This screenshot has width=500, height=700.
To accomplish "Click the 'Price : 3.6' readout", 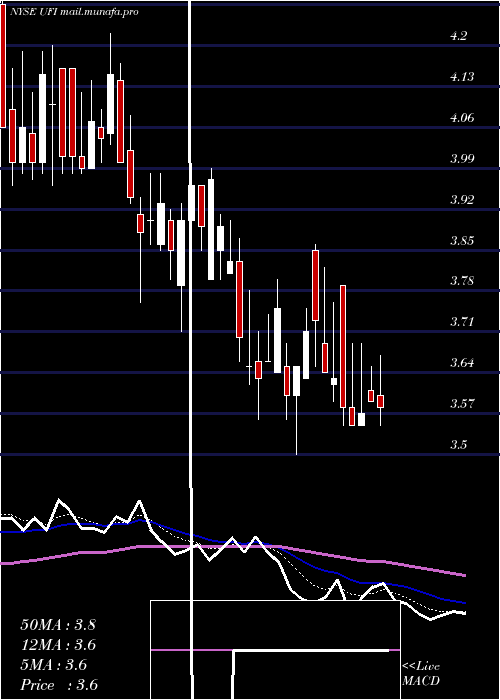I will [59, 685].
